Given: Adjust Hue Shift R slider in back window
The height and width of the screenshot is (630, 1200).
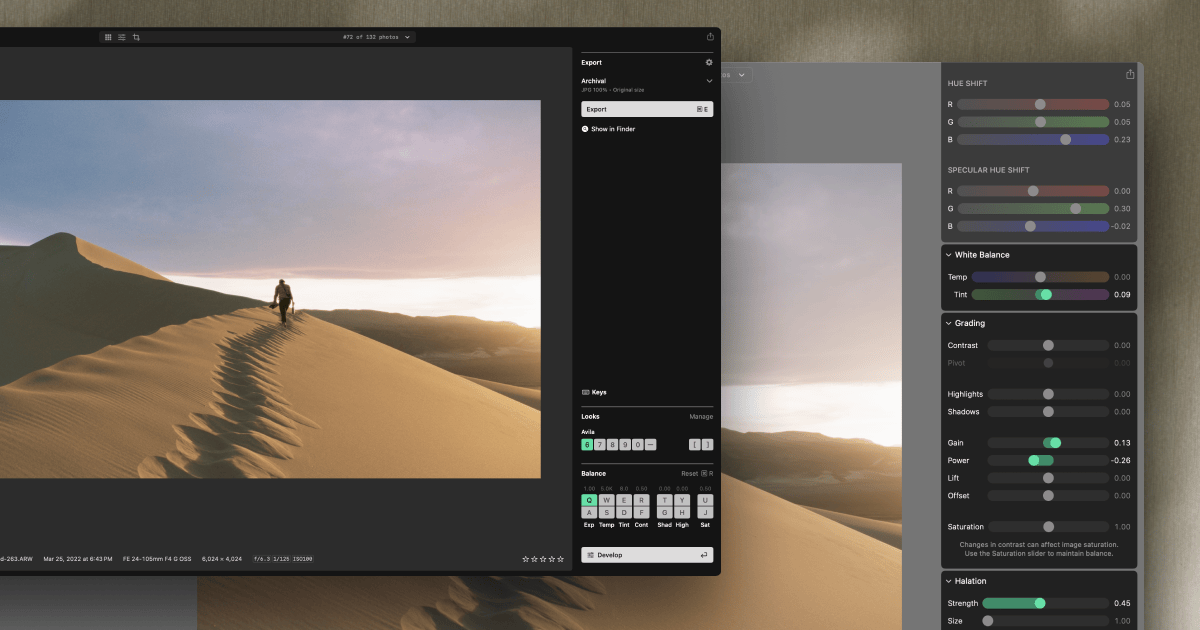Looking at the screenshot, I should [x=1033, y=104].
